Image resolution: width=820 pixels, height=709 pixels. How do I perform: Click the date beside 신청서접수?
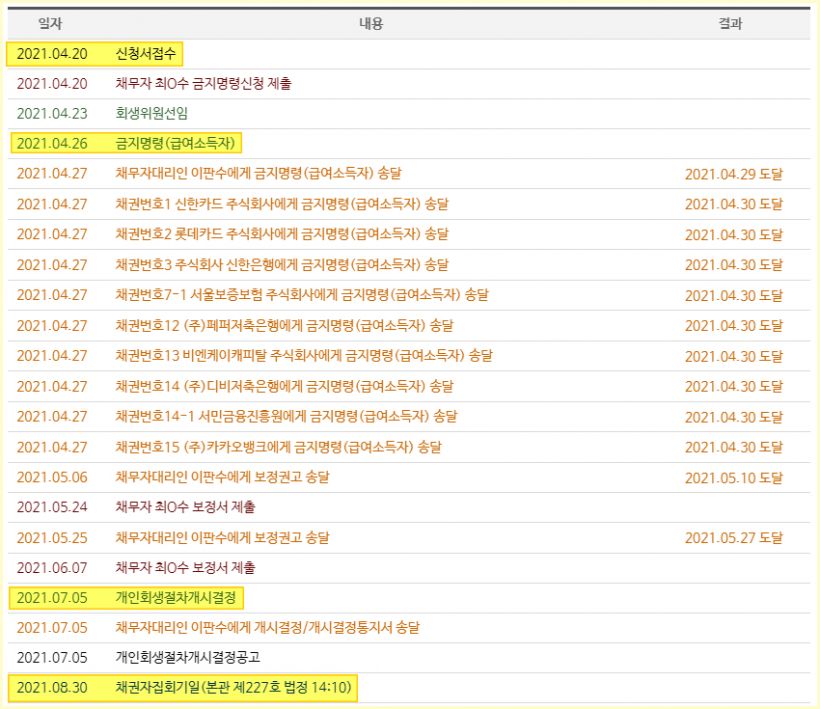pos(52,54)
